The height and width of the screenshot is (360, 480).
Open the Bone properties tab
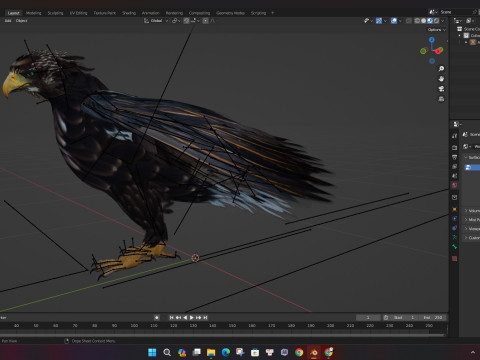click(x=454, y=247)
